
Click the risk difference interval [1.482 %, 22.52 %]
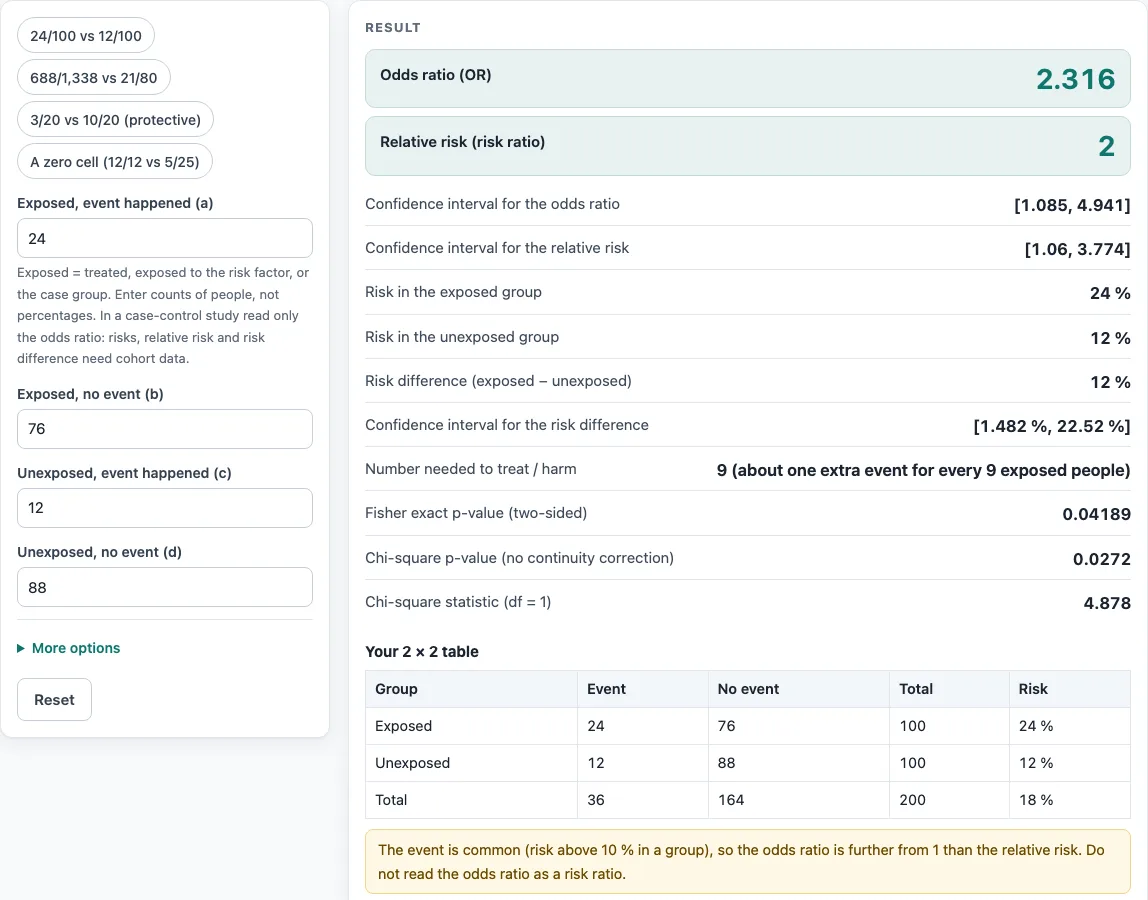[x=1051, y=426]
